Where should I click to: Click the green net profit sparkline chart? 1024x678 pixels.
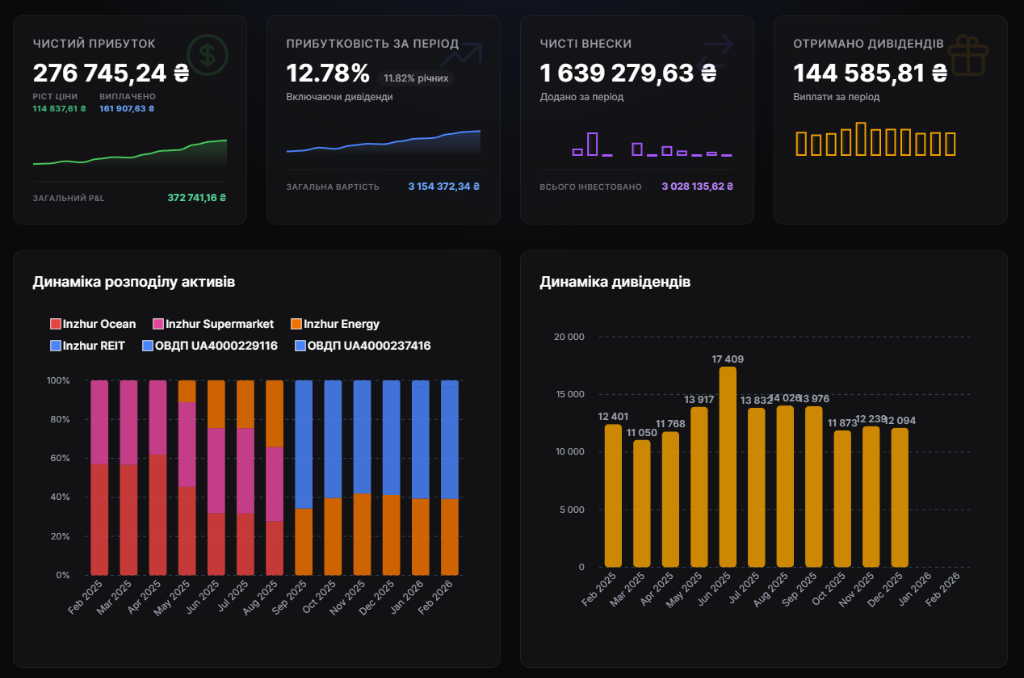pos(130,152)
